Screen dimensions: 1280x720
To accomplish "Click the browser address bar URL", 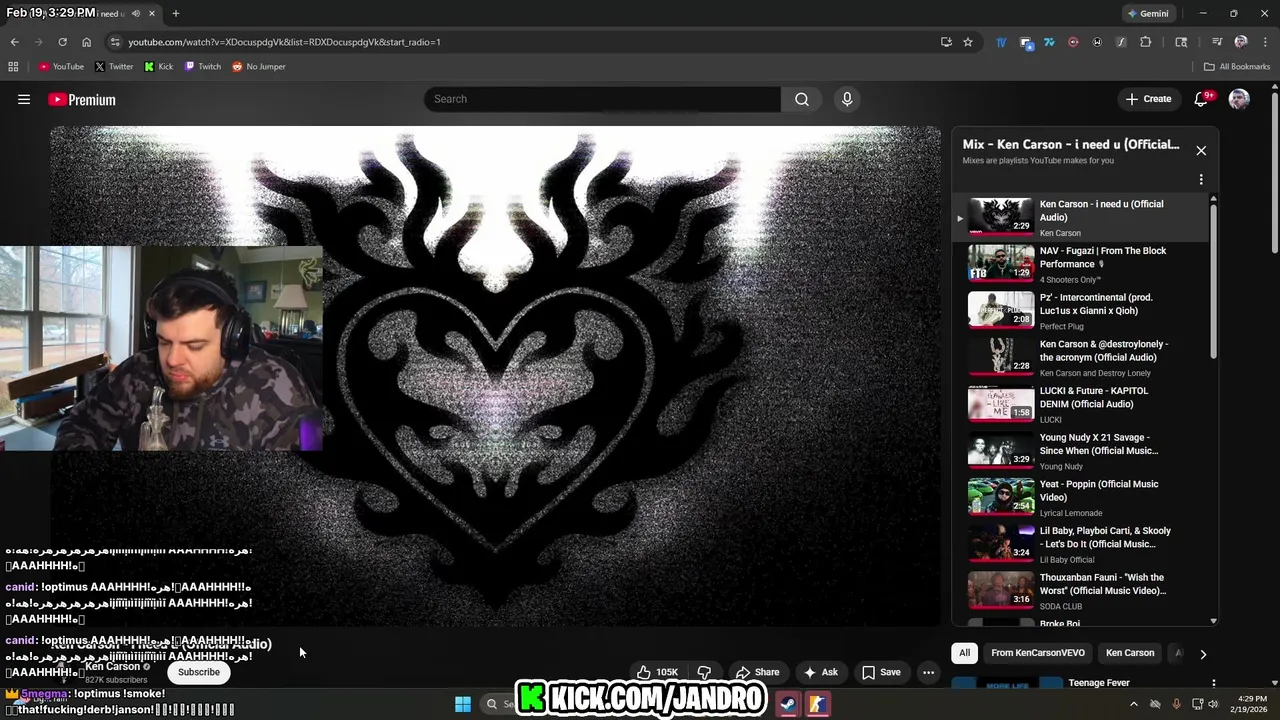I will pyautogui.click(x=284, y=42).
